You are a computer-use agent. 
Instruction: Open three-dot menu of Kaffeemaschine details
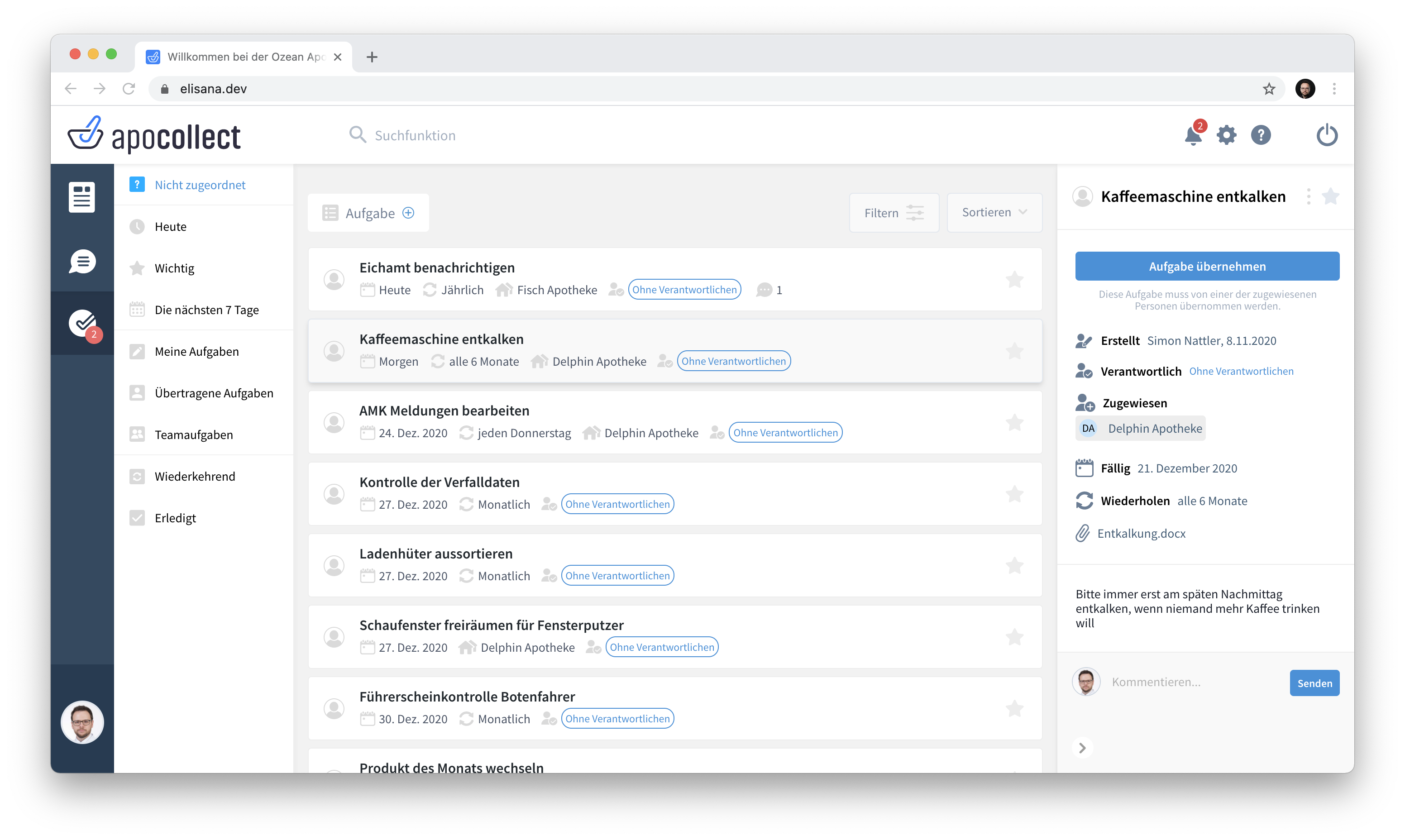click(1308, 196)
